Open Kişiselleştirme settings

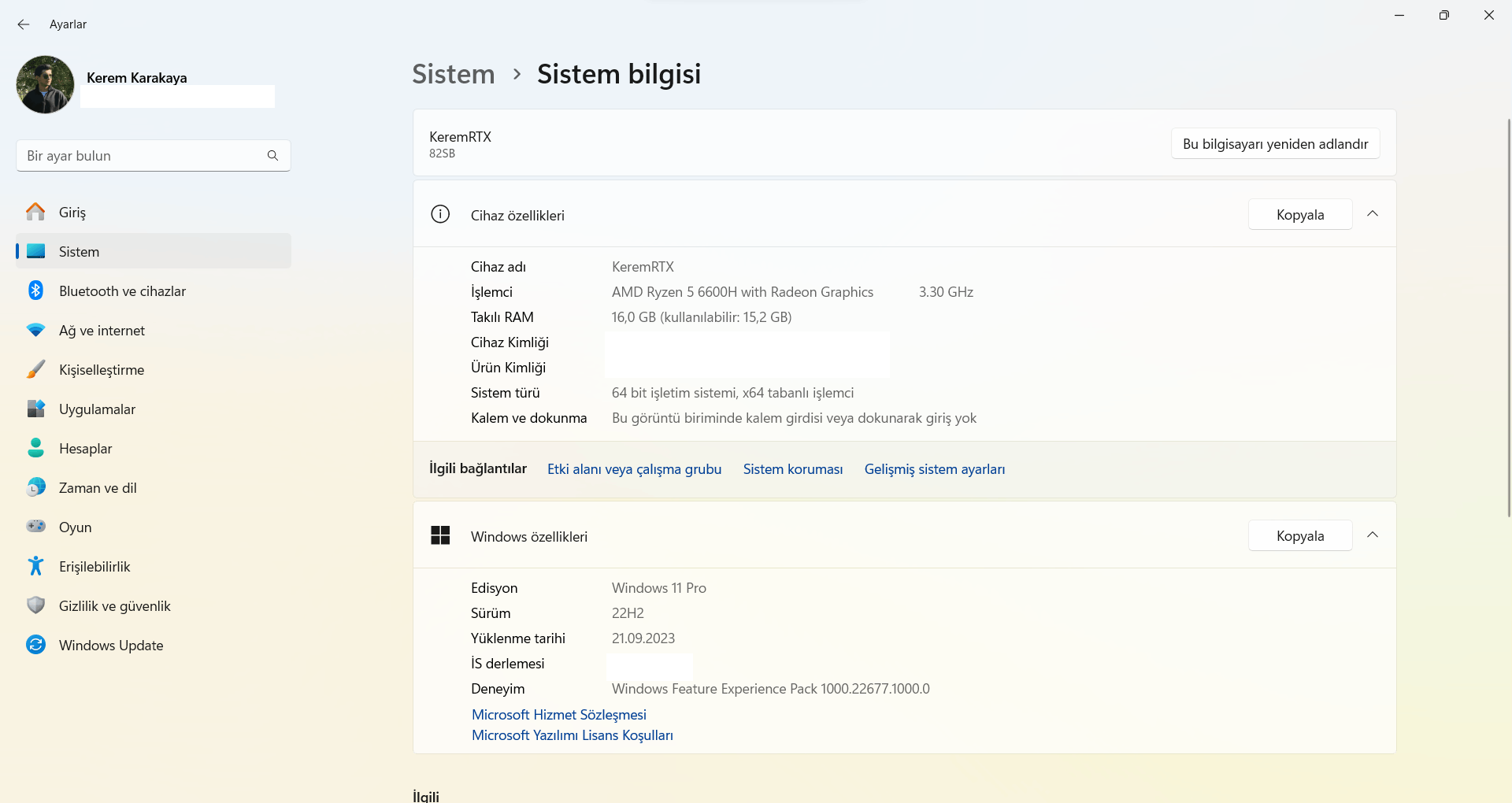[154, 369]
